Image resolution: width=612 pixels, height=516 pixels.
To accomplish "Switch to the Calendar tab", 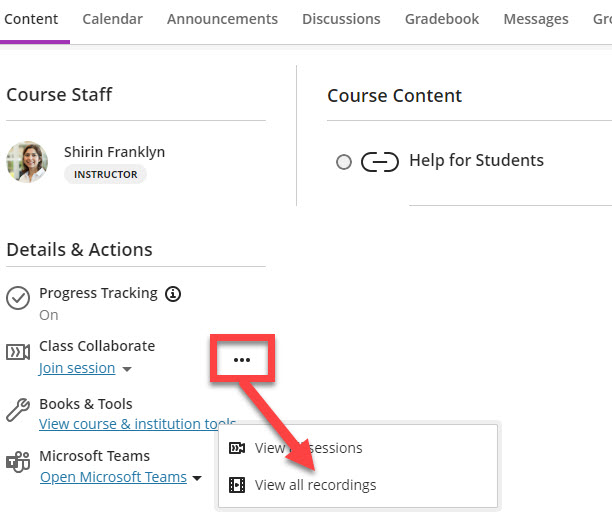I will click(112, 19).
